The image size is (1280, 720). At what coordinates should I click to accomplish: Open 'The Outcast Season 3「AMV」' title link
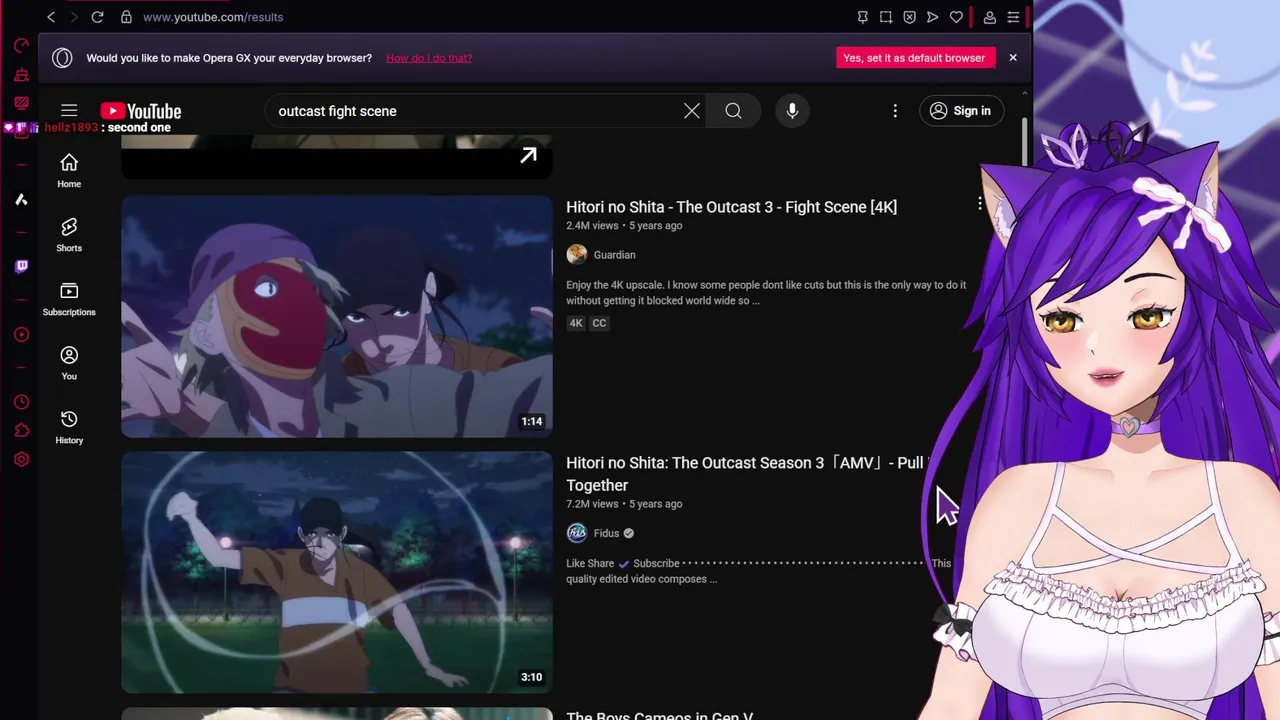(747, 474)
